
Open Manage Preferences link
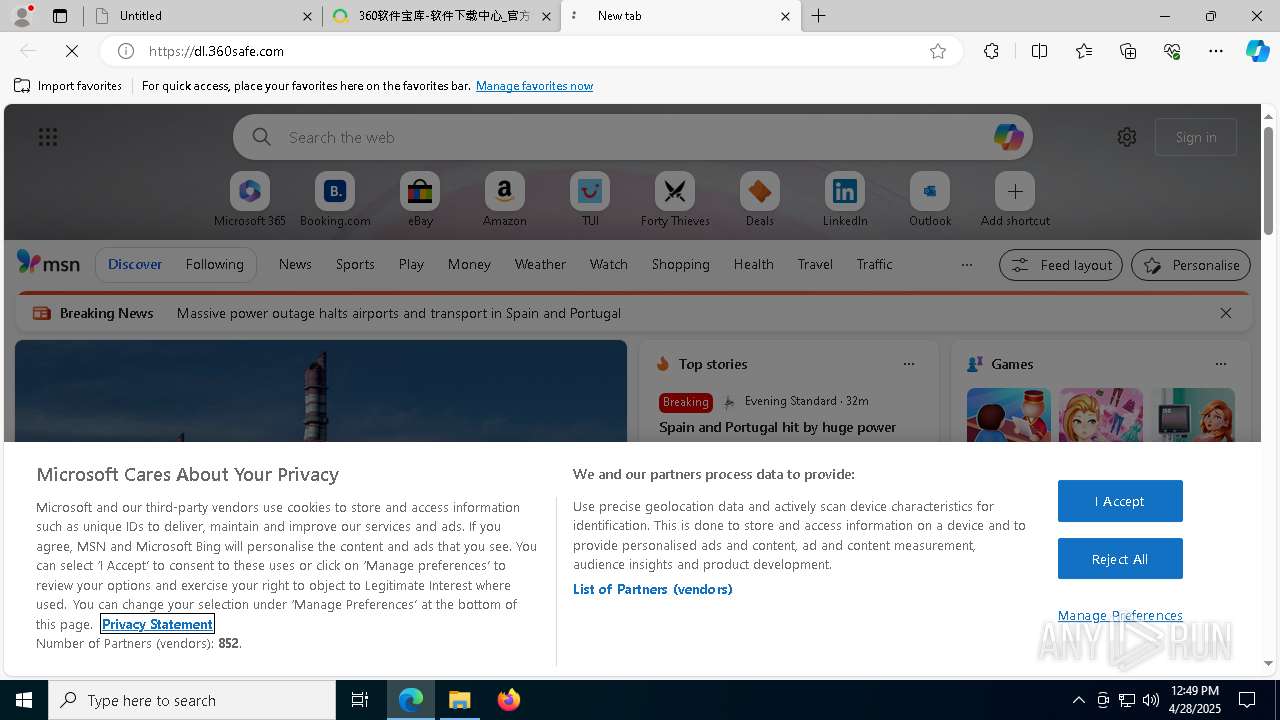(x=1120, y=615)
